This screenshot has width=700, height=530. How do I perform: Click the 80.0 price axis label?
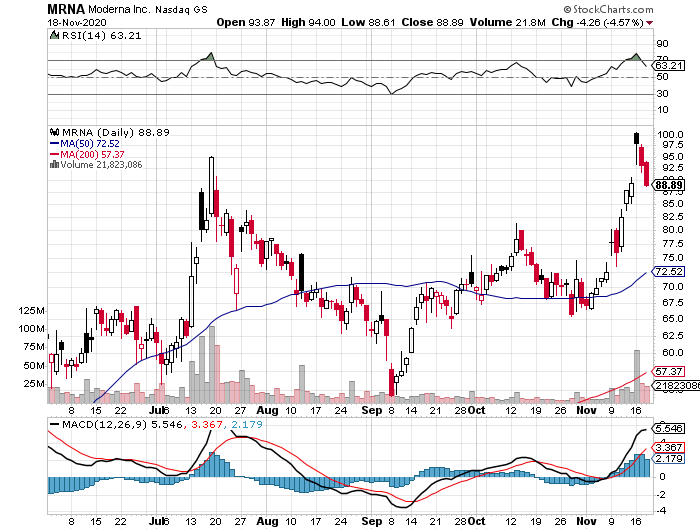pos(672,230)
